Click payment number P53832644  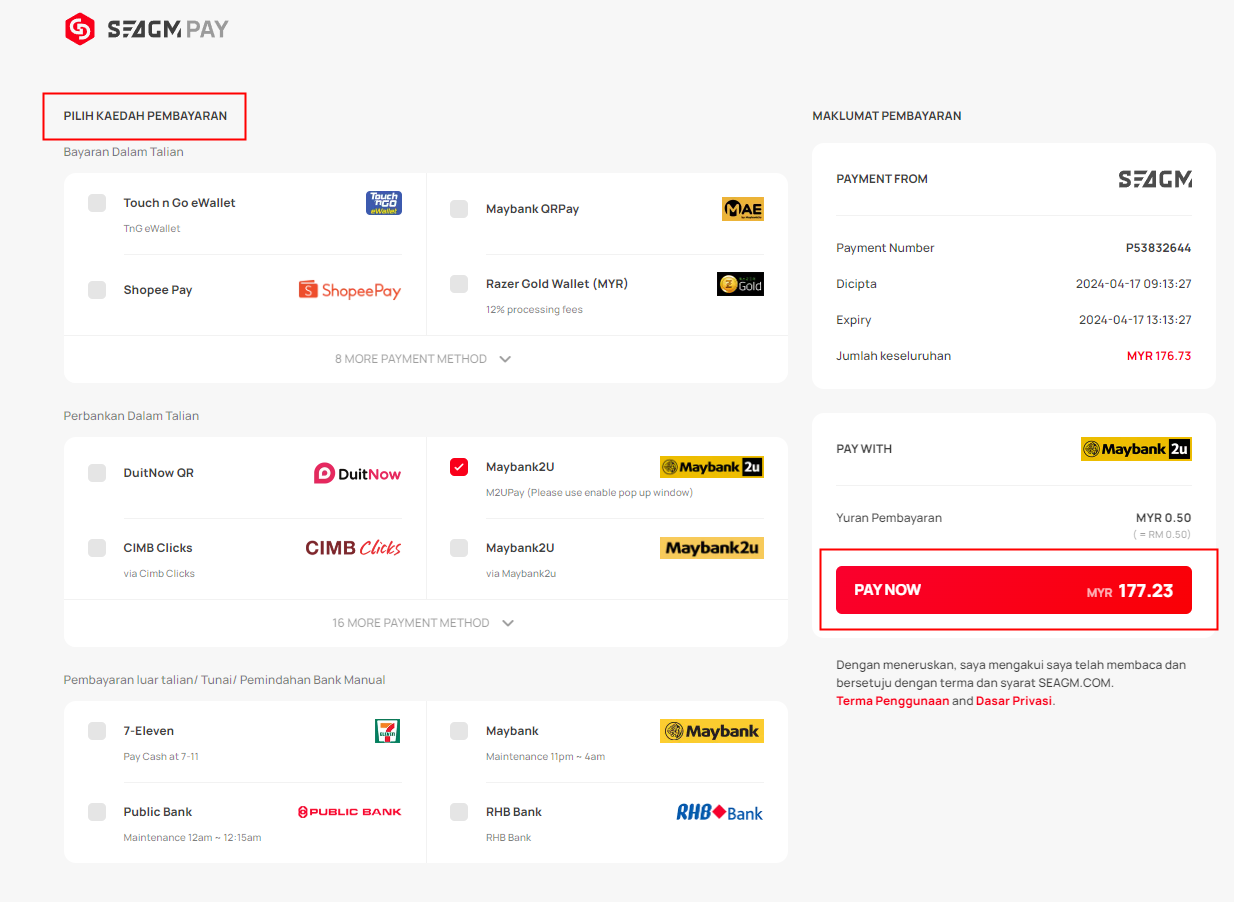click(x=1158, y=248)
